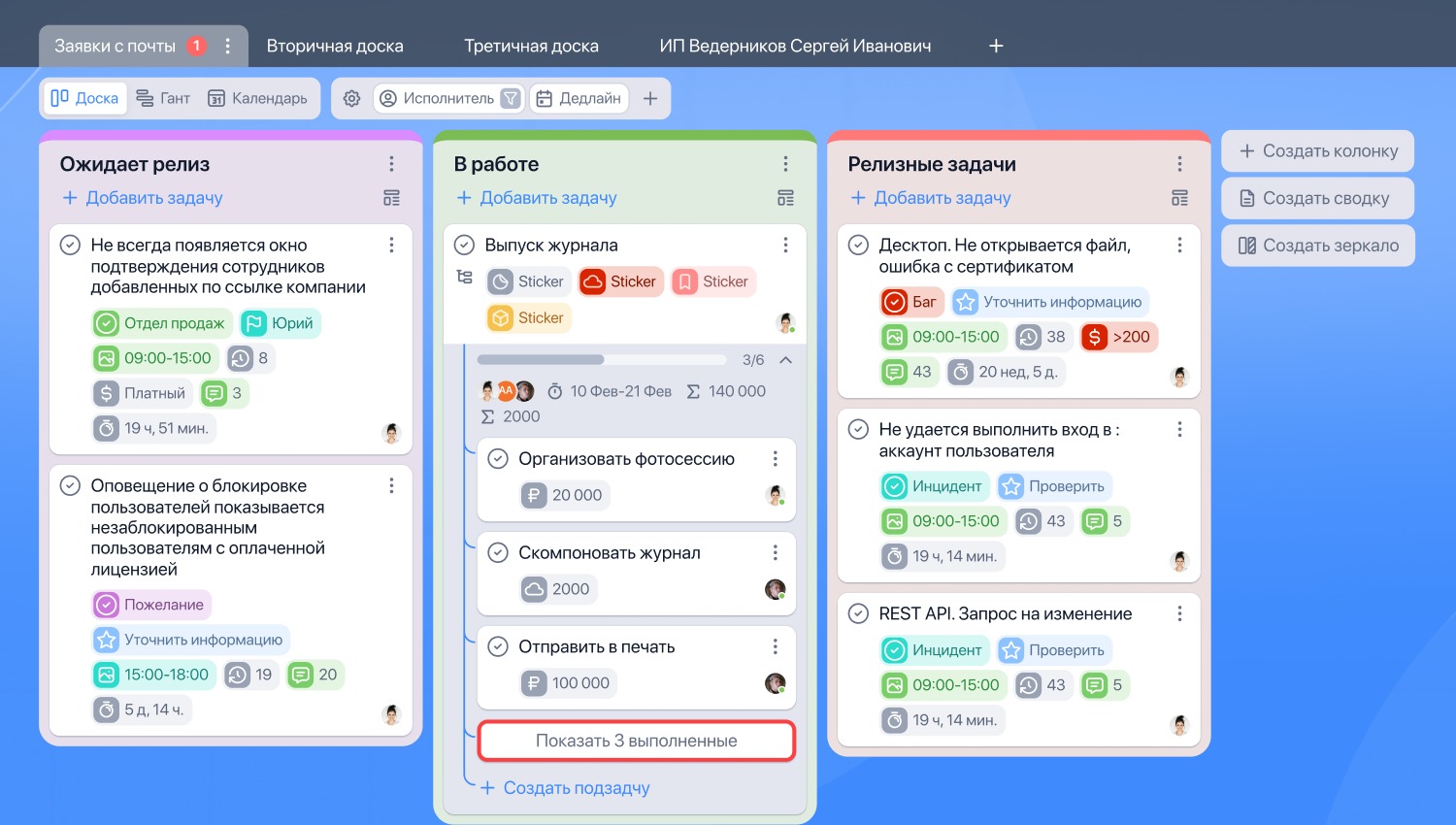Open menu for REST API card
This screenshot has height=825, width=1456.
[x=1179, y=613]
